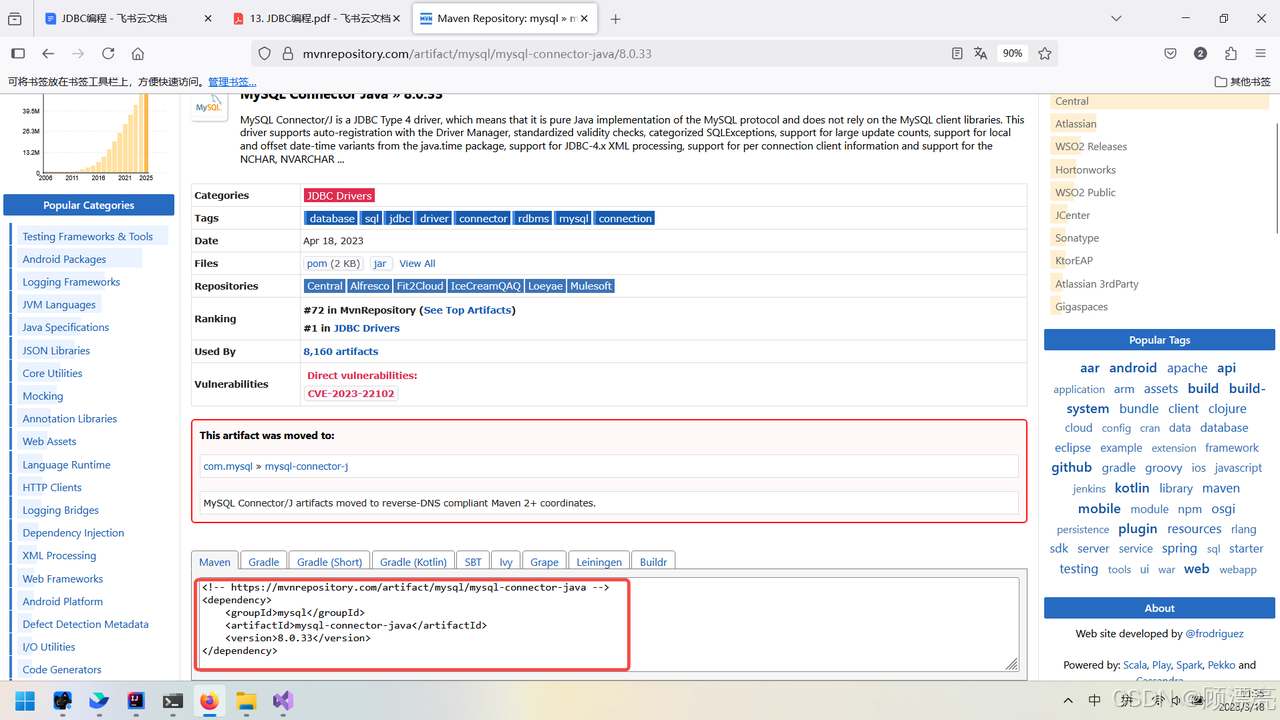
Task: Click the android popular tag
Action: (x=1133, y=368)
